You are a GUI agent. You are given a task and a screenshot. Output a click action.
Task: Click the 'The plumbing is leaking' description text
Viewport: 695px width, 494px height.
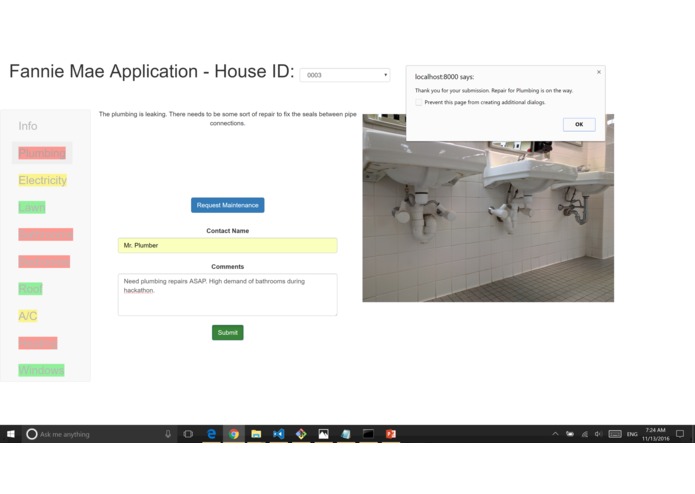click(227, 119)
